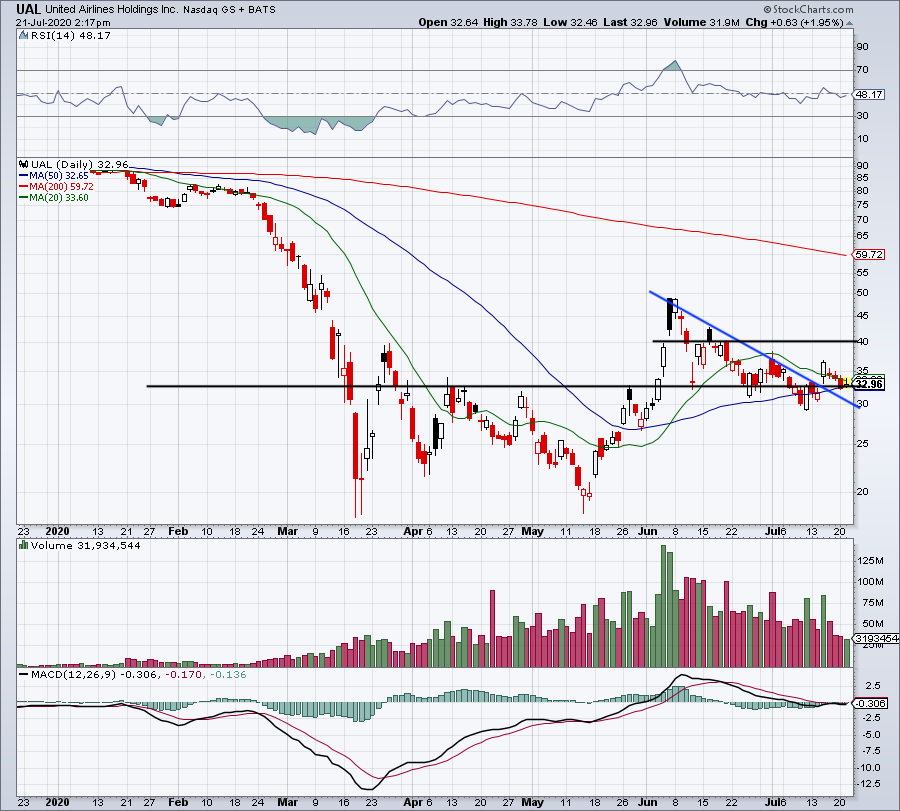Click the Volume 31,934,544 panel label
This screenshot has height=811, width=900.
tap(86, 546)
